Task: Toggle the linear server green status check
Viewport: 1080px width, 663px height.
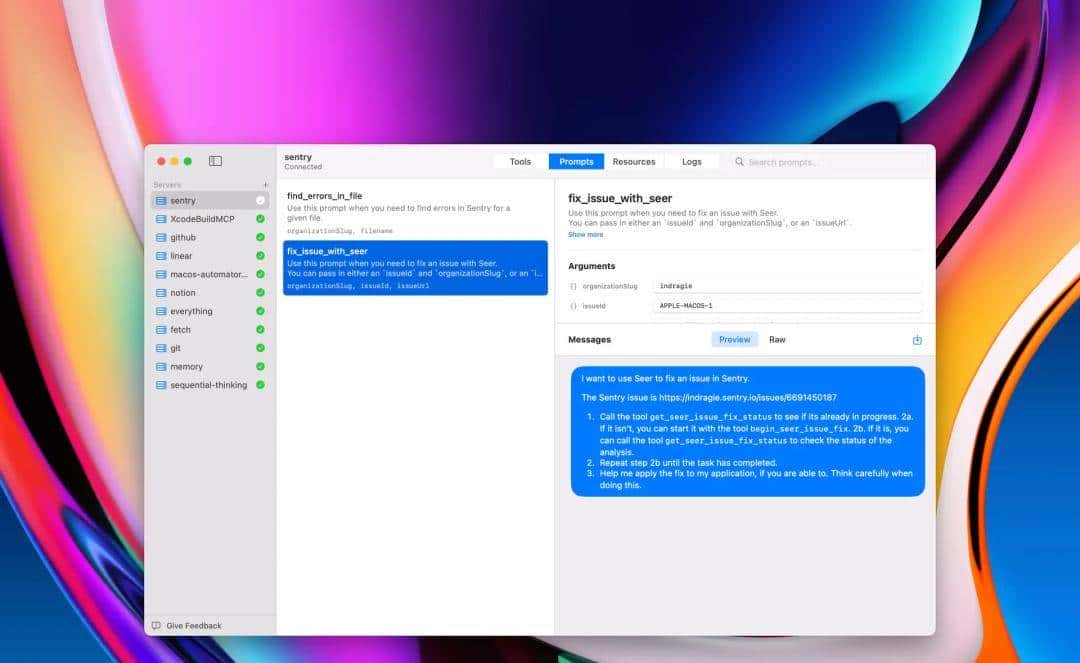Action: tap(260, 256)
